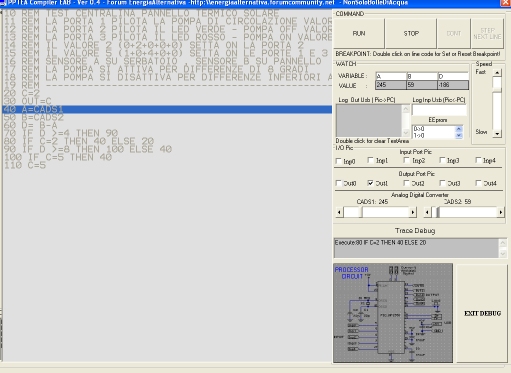Select line 10 REM TEST CENTRALINA
This screenshot has width=511, height=373.
[167, 13]
